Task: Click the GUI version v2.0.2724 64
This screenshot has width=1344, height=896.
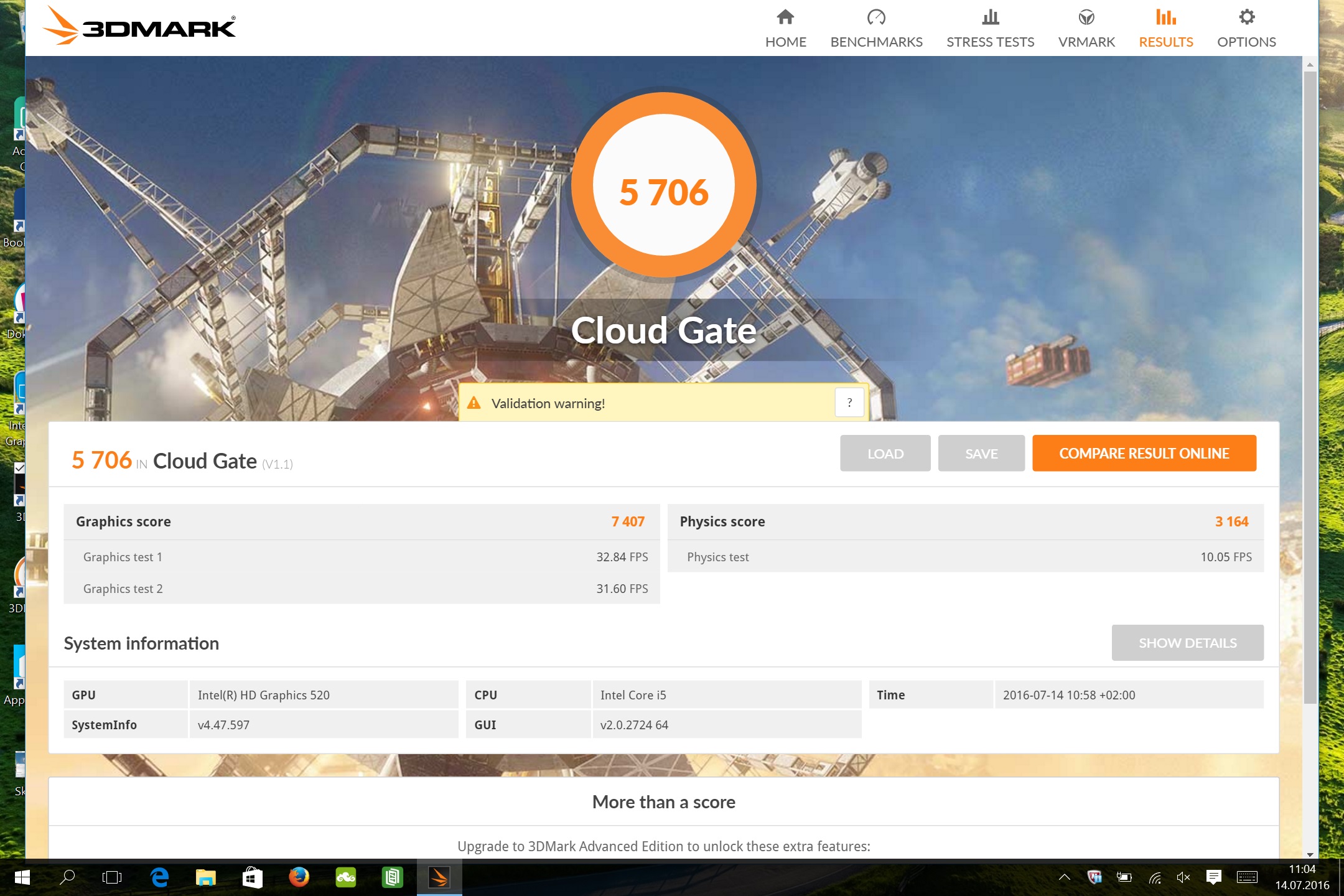Action: tap(634, 725)
